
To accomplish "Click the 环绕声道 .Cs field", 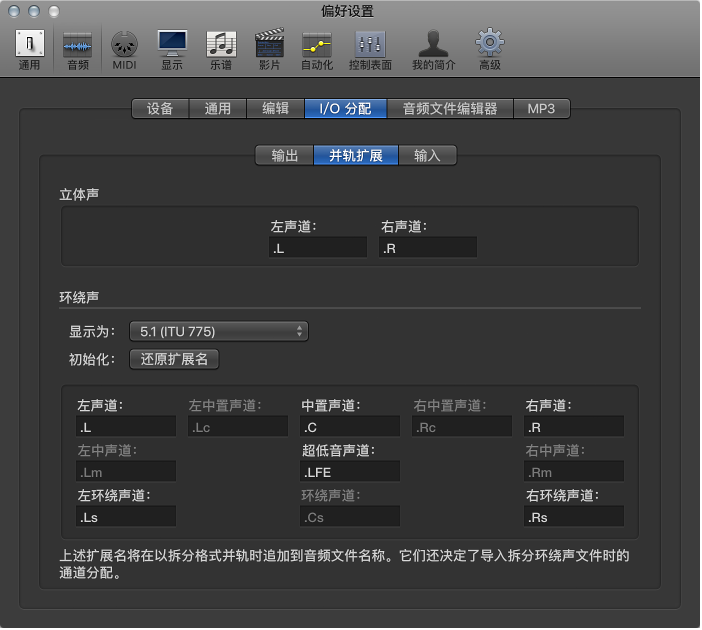I will click(x=350, y=517).
